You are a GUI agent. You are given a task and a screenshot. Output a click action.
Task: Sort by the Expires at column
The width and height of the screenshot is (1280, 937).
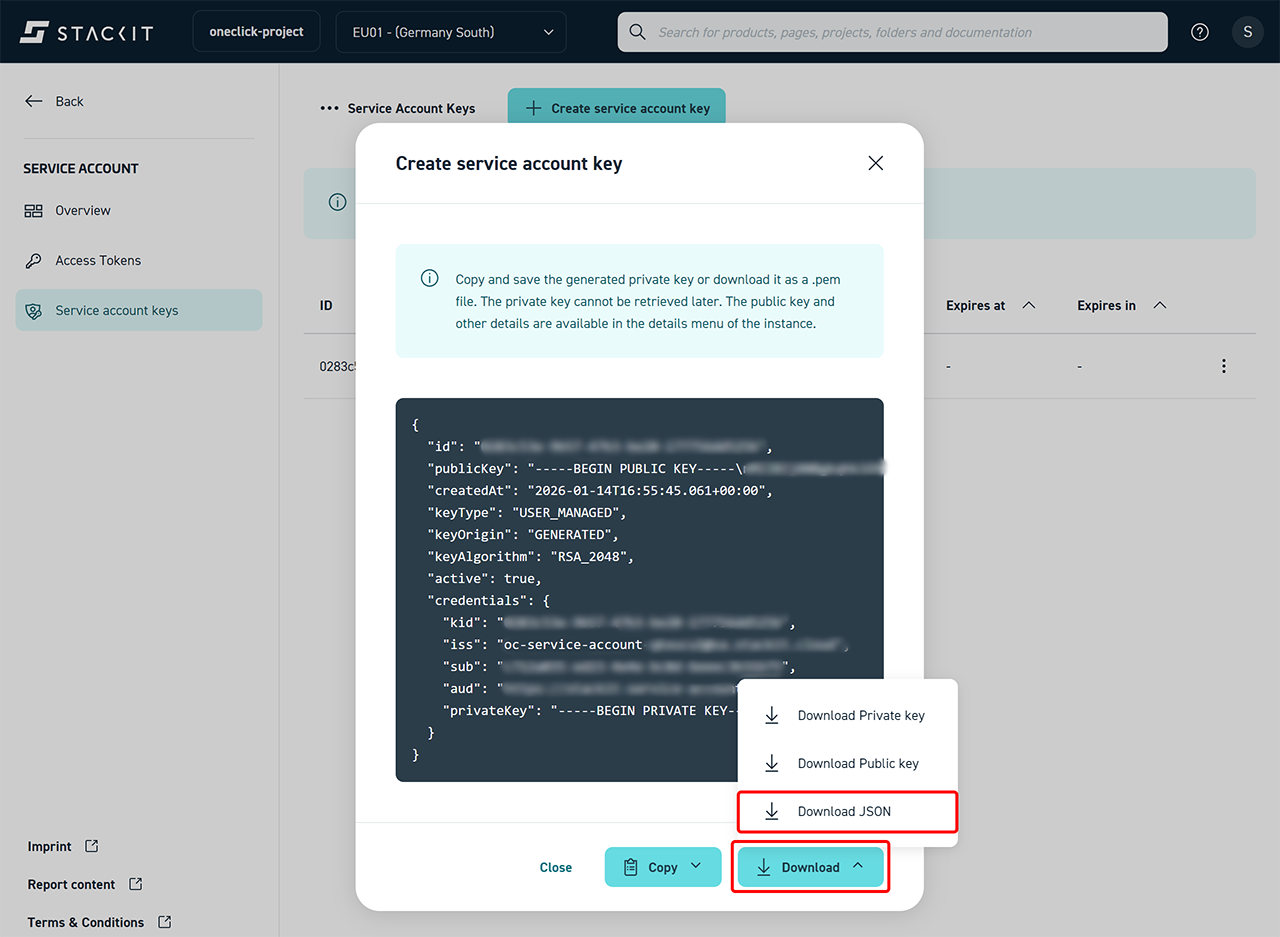click(1029, 305)
